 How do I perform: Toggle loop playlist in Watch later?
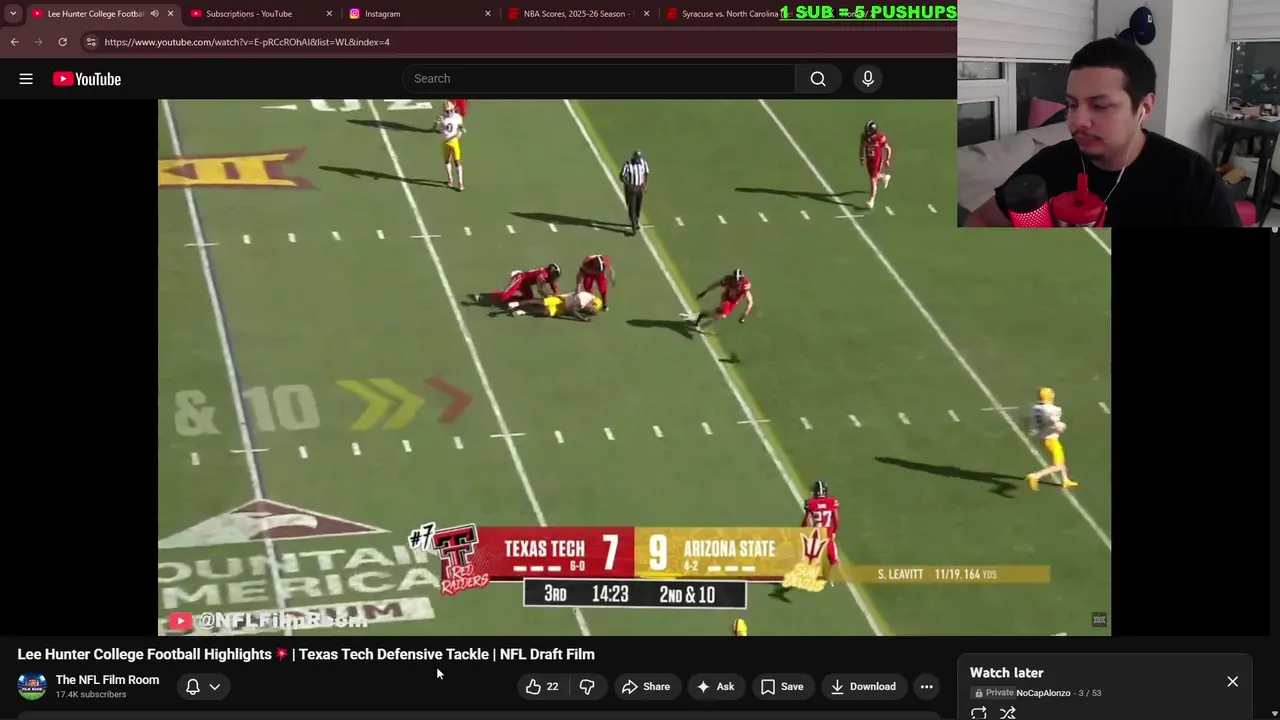click(979, 713)
